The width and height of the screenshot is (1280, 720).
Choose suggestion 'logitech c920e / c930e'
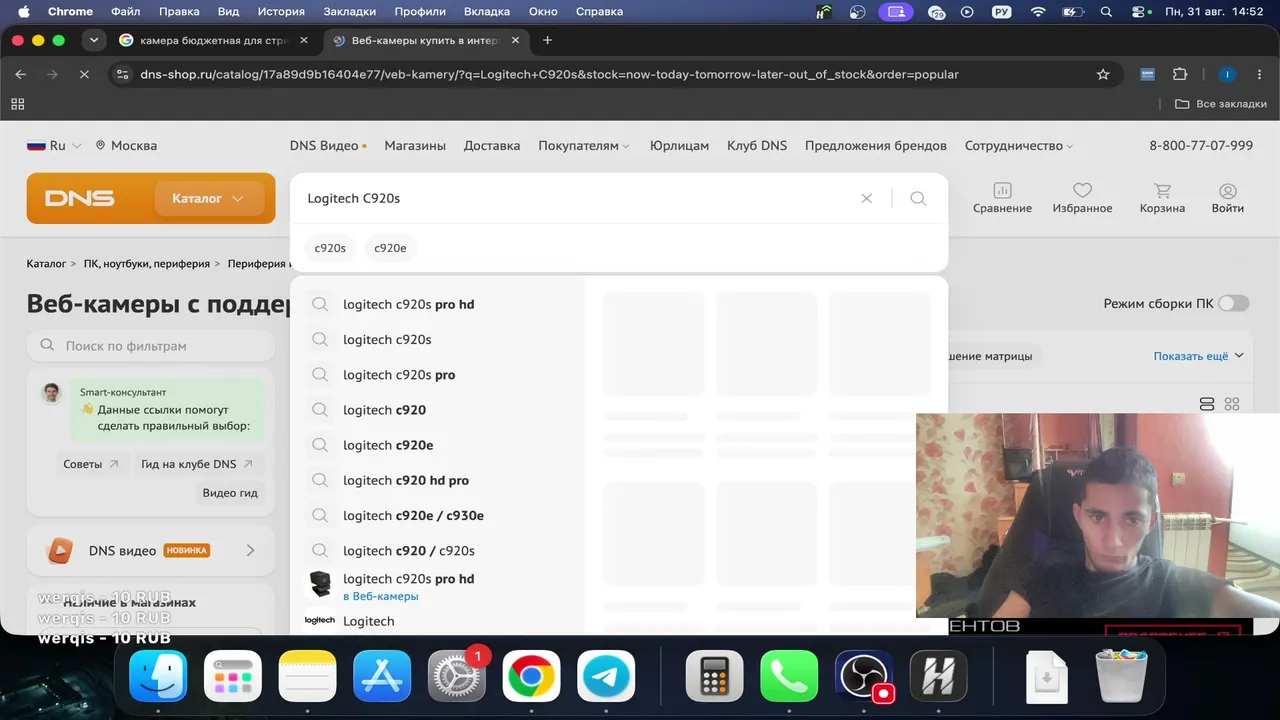click(413, 515)
